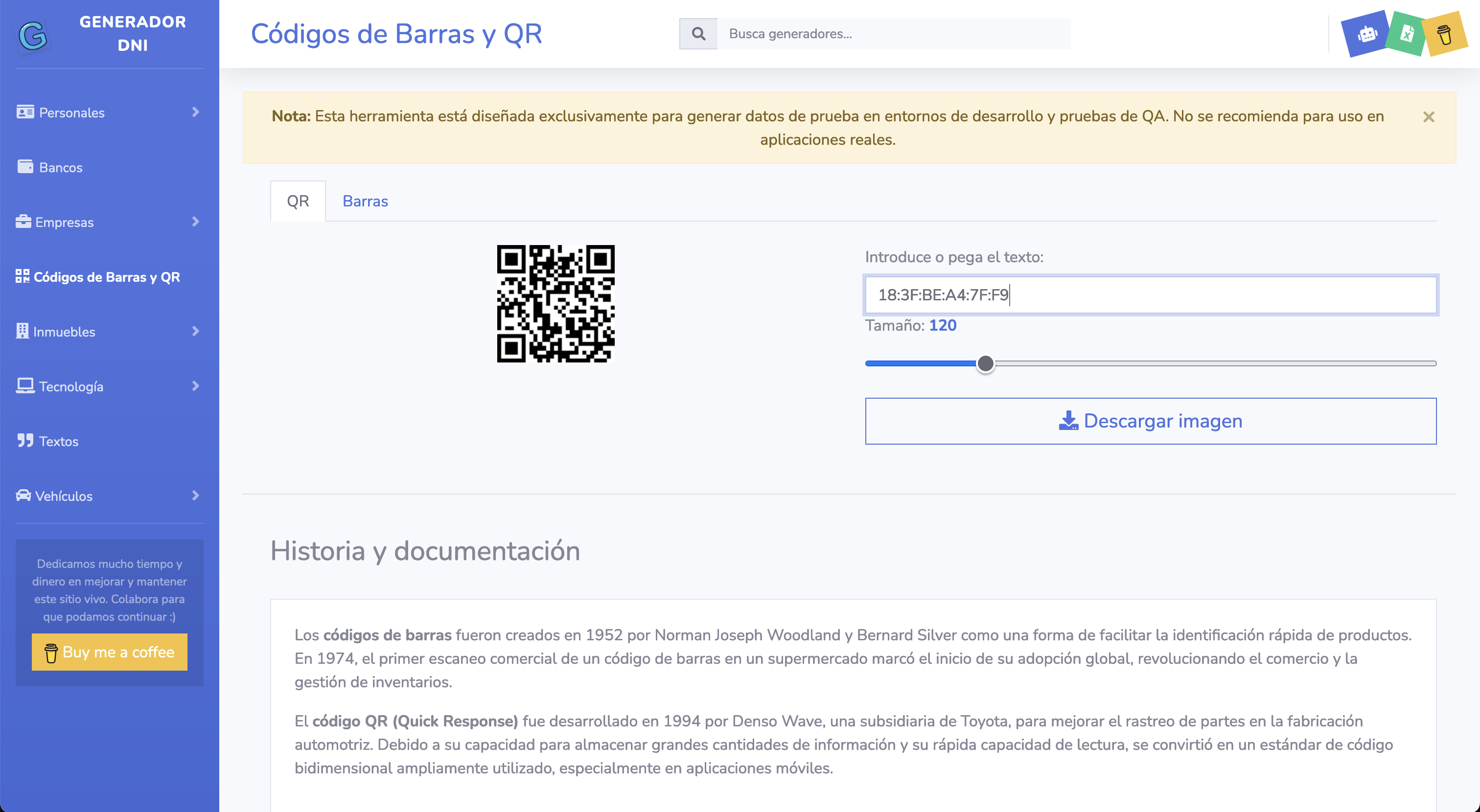This screenshot has height=812, width=1480.
Task: Focus the Busca generadores search field
Action: [x=893, y=34]
